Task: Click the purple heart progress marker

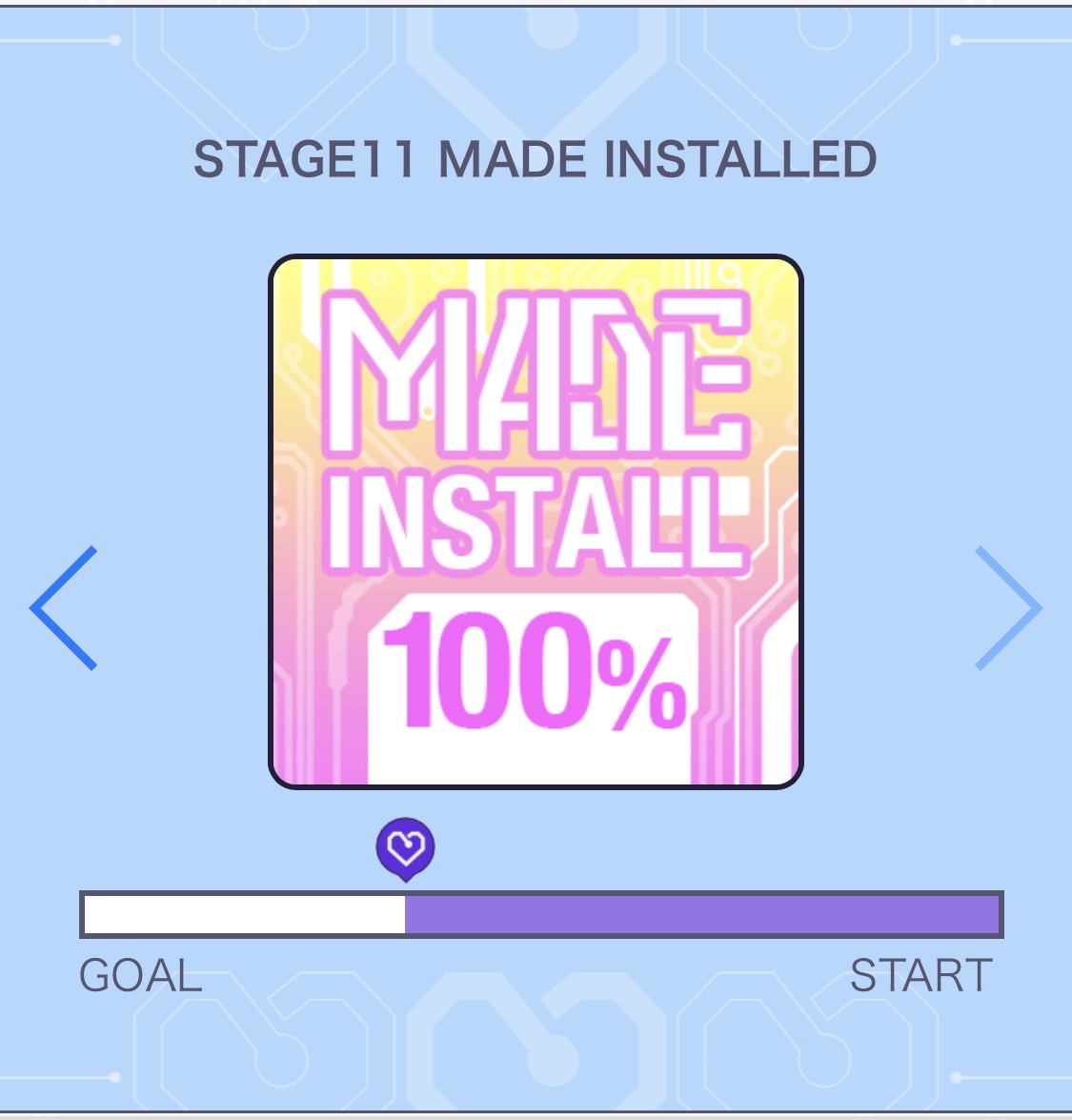Action: 405,845
